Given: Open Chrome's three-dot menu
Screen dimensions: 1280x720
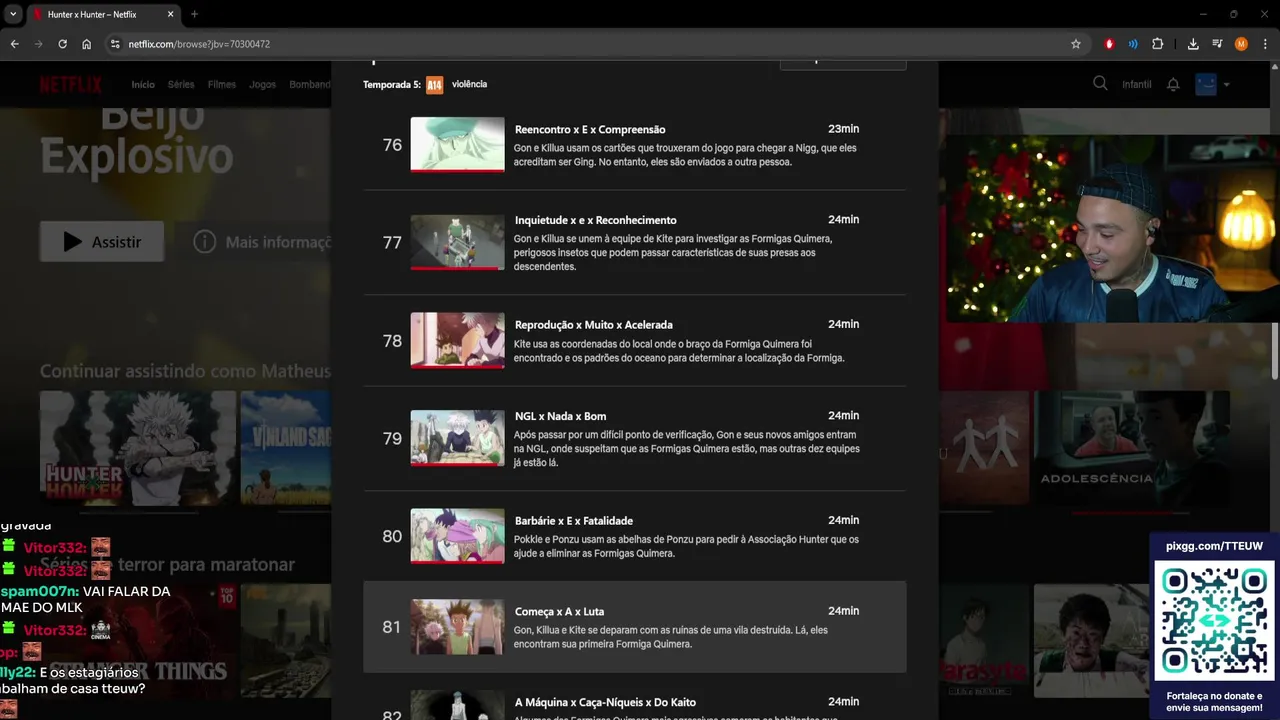Looking at the screenshot, I should [1266, 44].
